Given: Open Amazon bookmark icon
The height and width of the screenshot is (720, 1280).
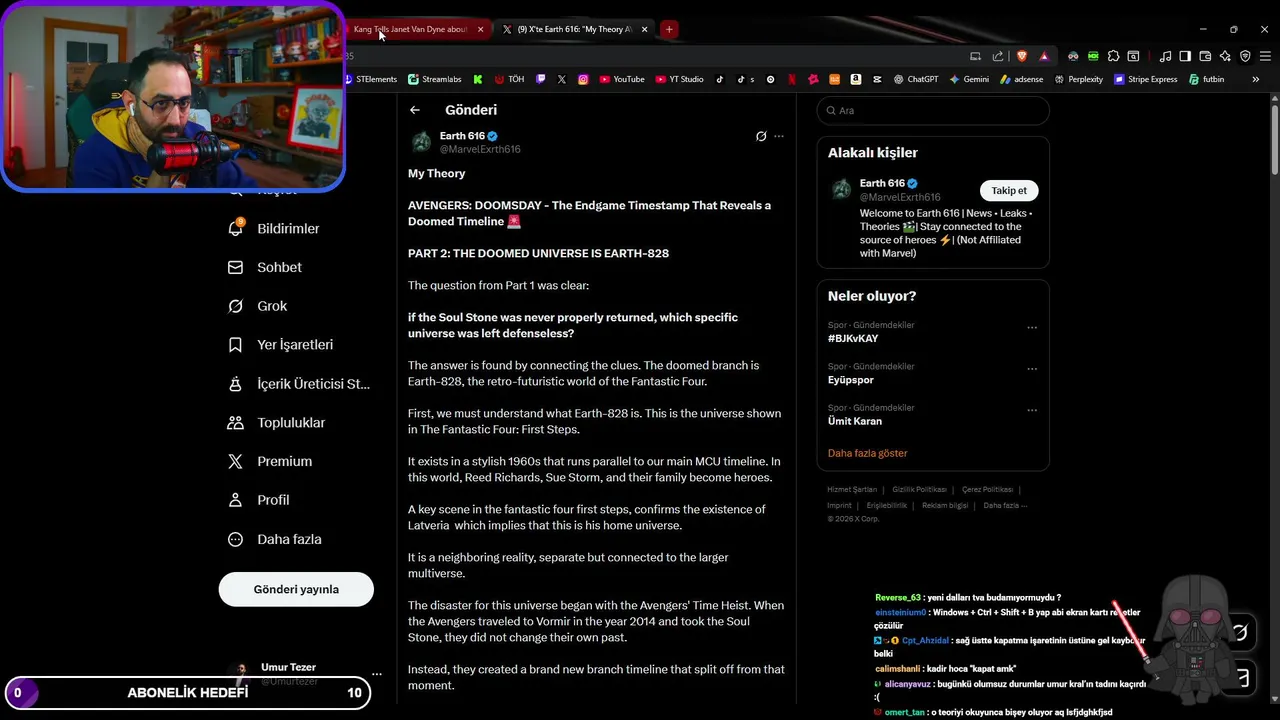Looking at the screenshot, I should 856,79.
